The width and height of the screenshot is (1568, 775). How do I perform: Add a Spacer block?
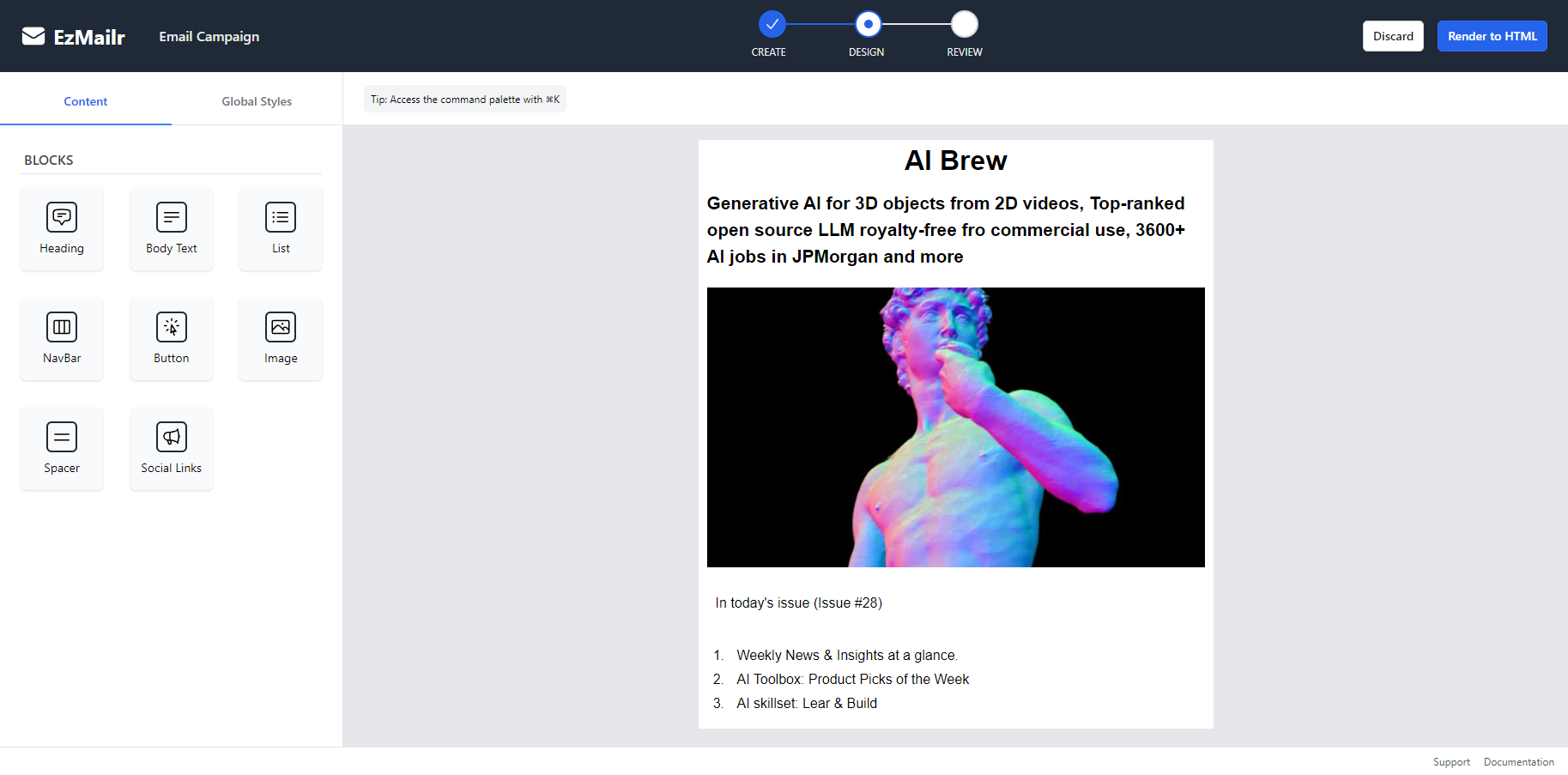coord(62,449)
